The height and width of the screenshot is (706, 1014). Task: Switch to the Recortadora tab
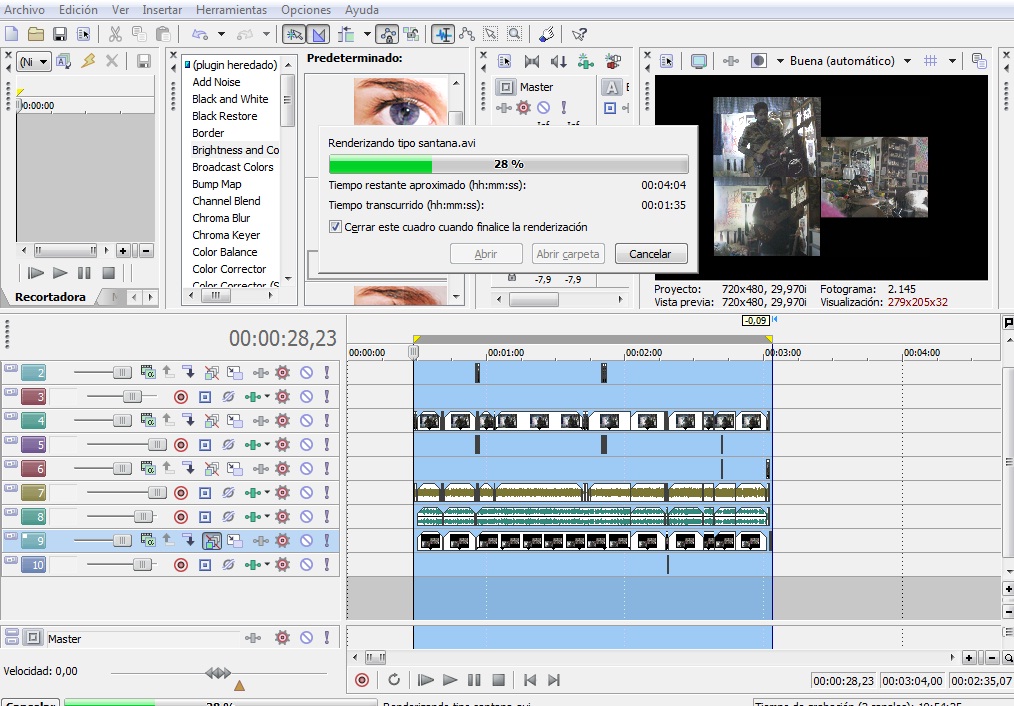point(50,297)
